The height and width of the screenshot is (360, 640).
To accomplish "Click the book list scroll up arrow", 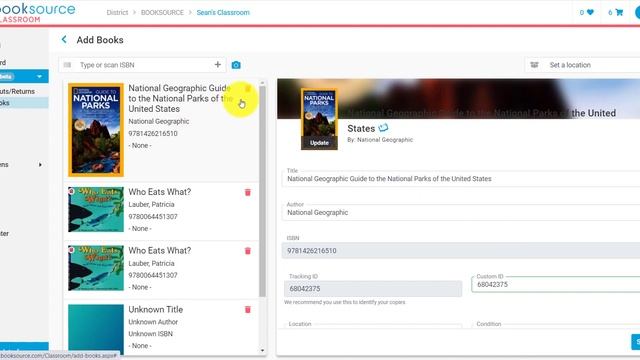I will 262,83.
